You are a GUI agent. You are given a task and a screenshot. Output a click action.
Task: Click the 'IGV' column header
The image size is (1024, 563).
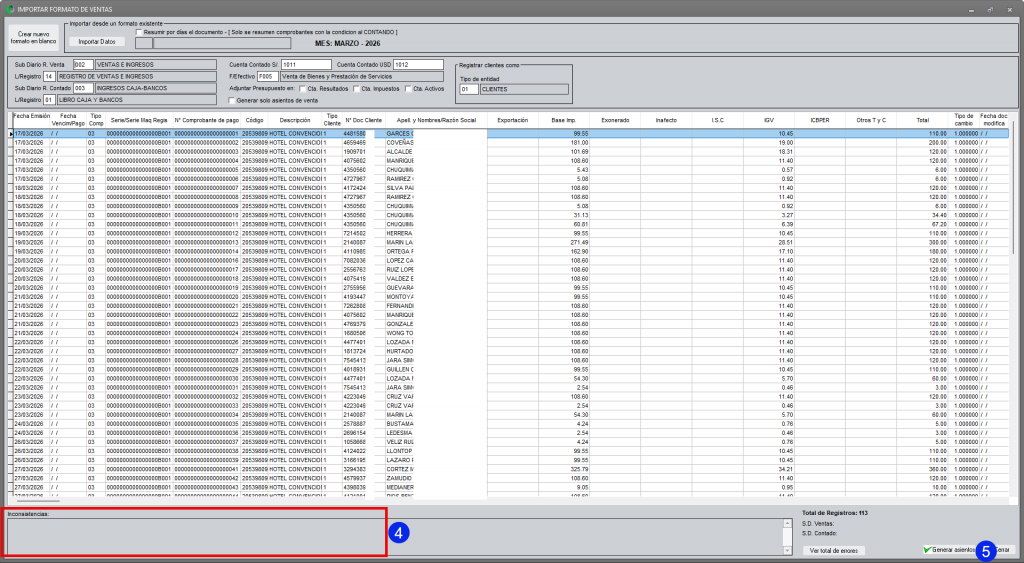click(769, 120)
